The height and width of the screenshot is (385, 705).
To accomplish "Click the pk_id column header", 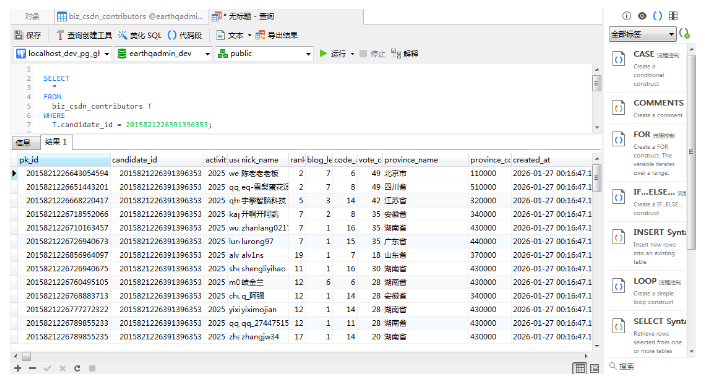I will pyautogui.click(x=64, y=160).
